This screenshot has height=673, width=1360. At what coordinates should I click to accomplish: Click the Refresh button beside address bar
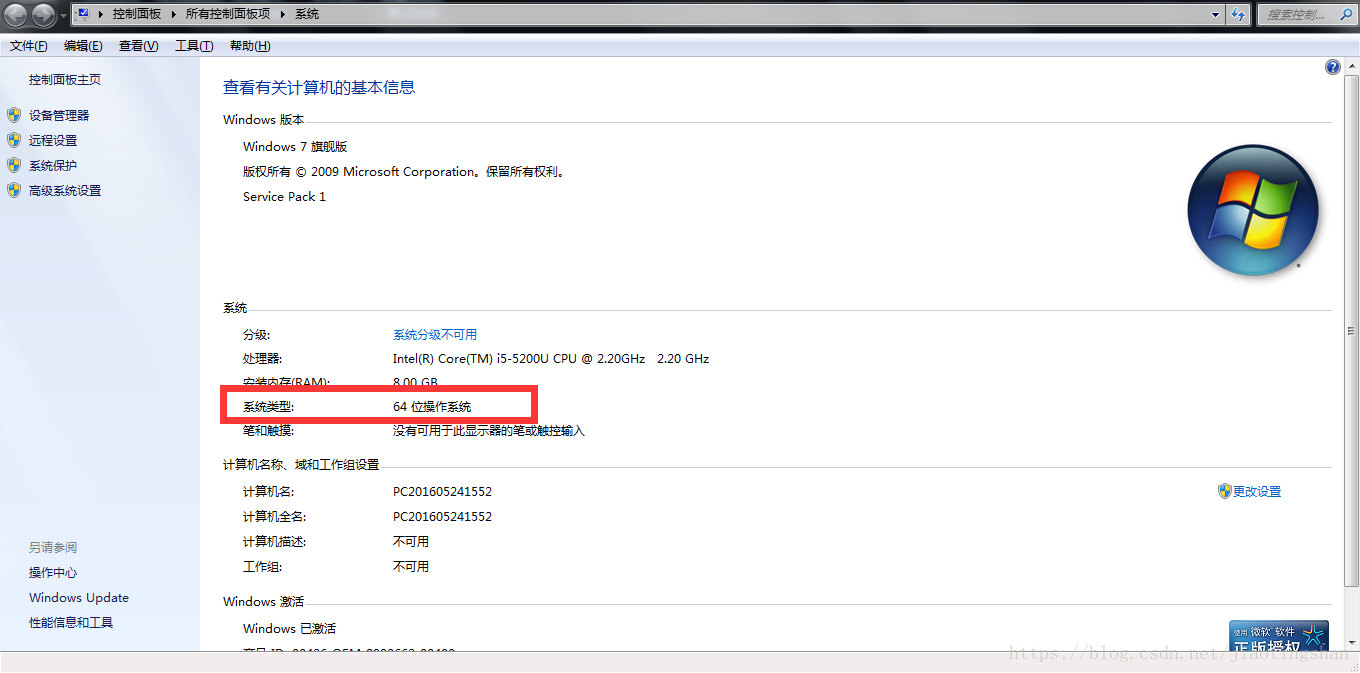click(1239, 15)
